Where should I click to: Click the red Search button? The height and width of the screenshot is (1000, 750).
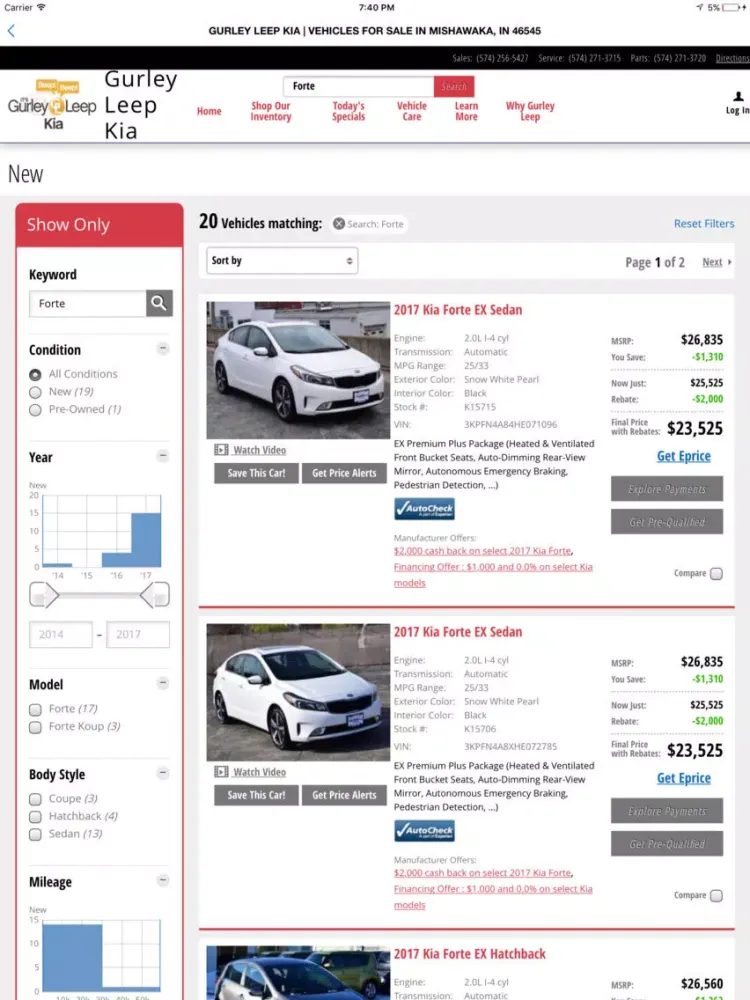(x=453, y=86)
